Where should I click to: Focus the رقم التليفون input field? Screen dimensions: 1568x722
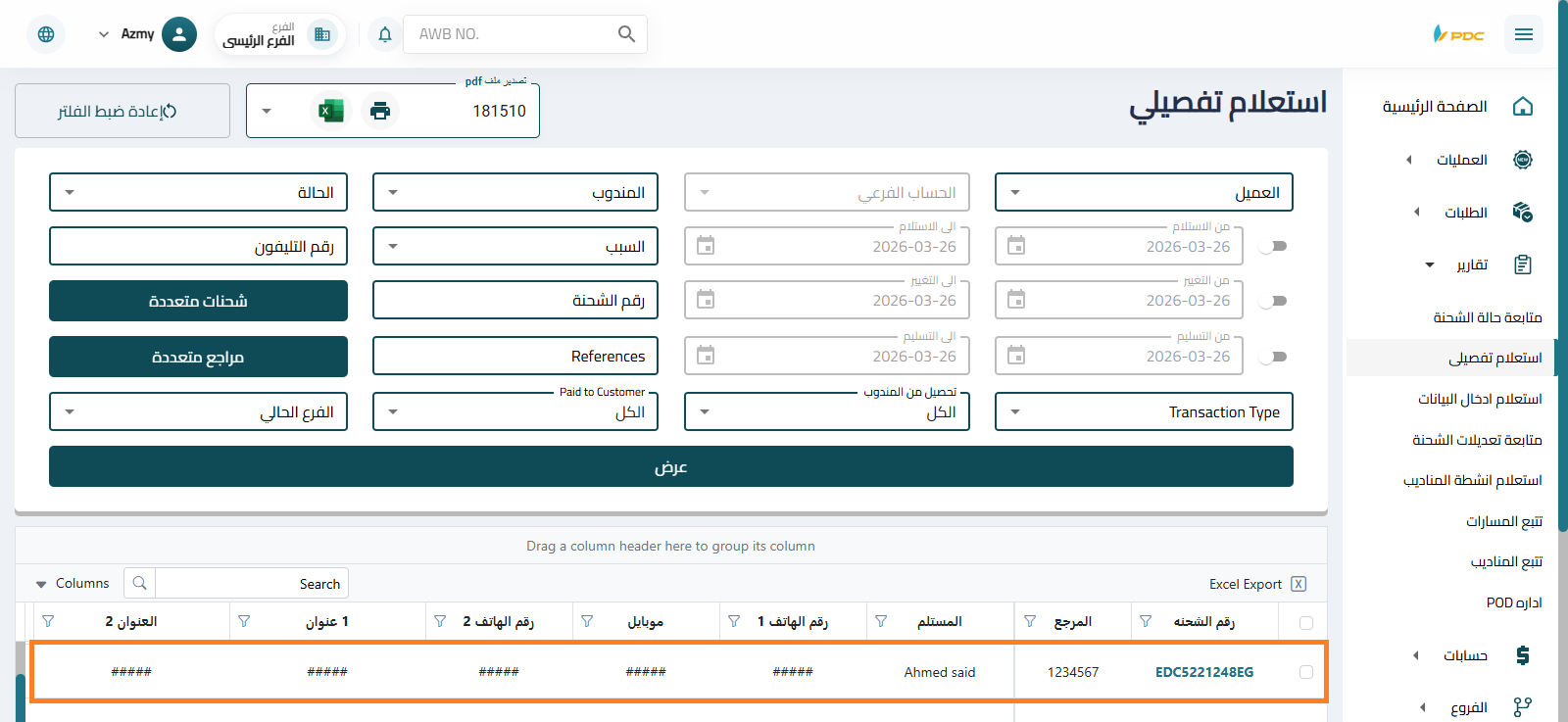pyautogui.click(x=198, y=246)
